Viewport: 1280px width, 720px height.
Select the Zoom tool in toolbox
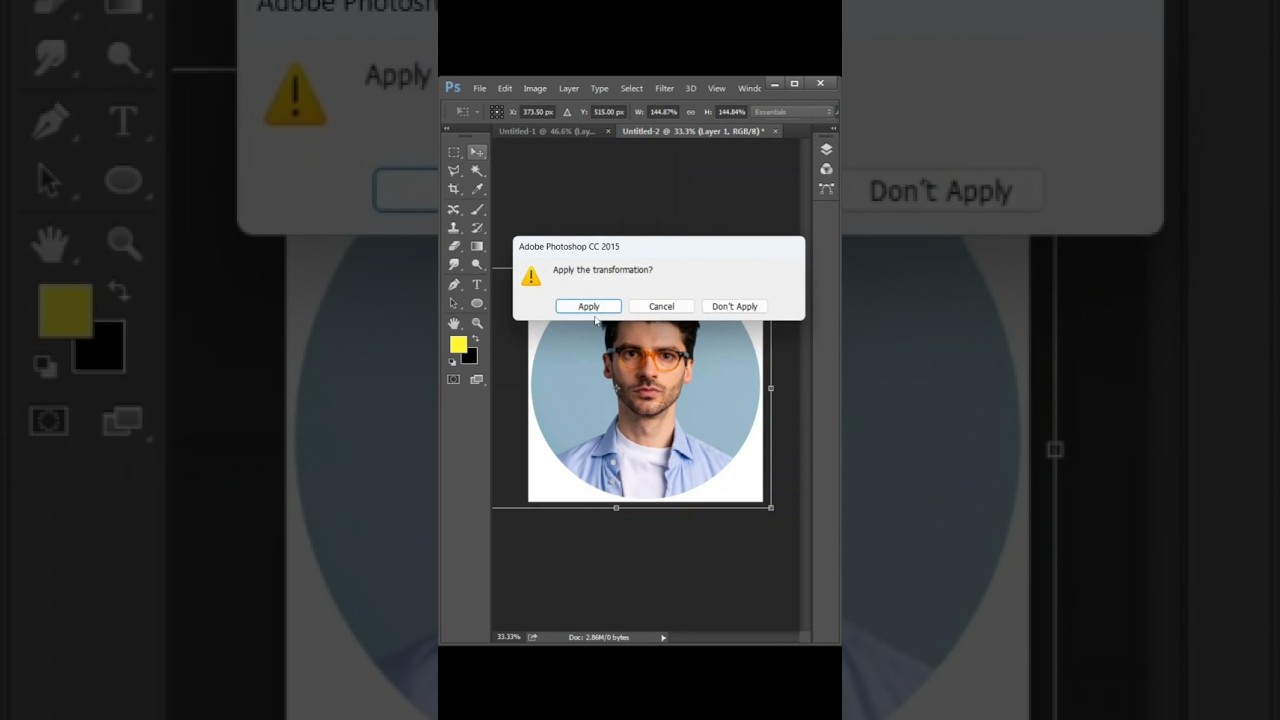pyautogui.click(x=477, y=323)
